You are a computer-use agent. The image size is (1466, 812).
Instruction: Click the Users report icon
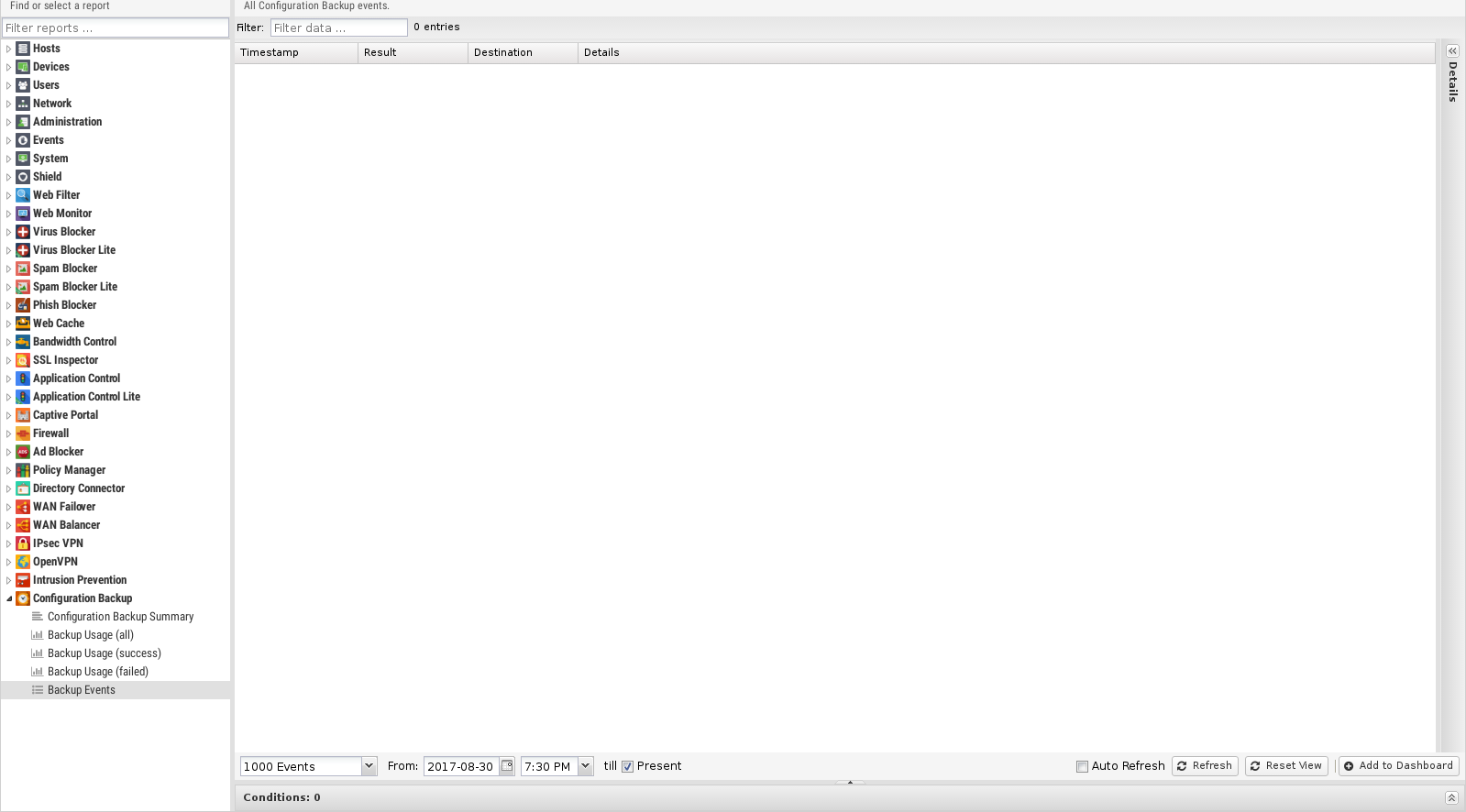pyautogui.click(x=23, y=85)
